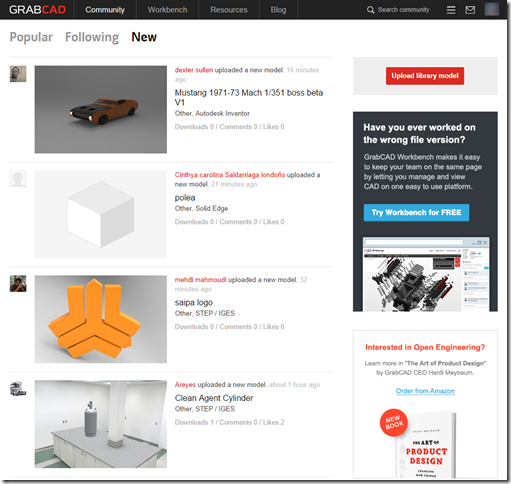Click dexter sullen's avatar
This screenshot has height=484, width=511.
tap(18, 74)
